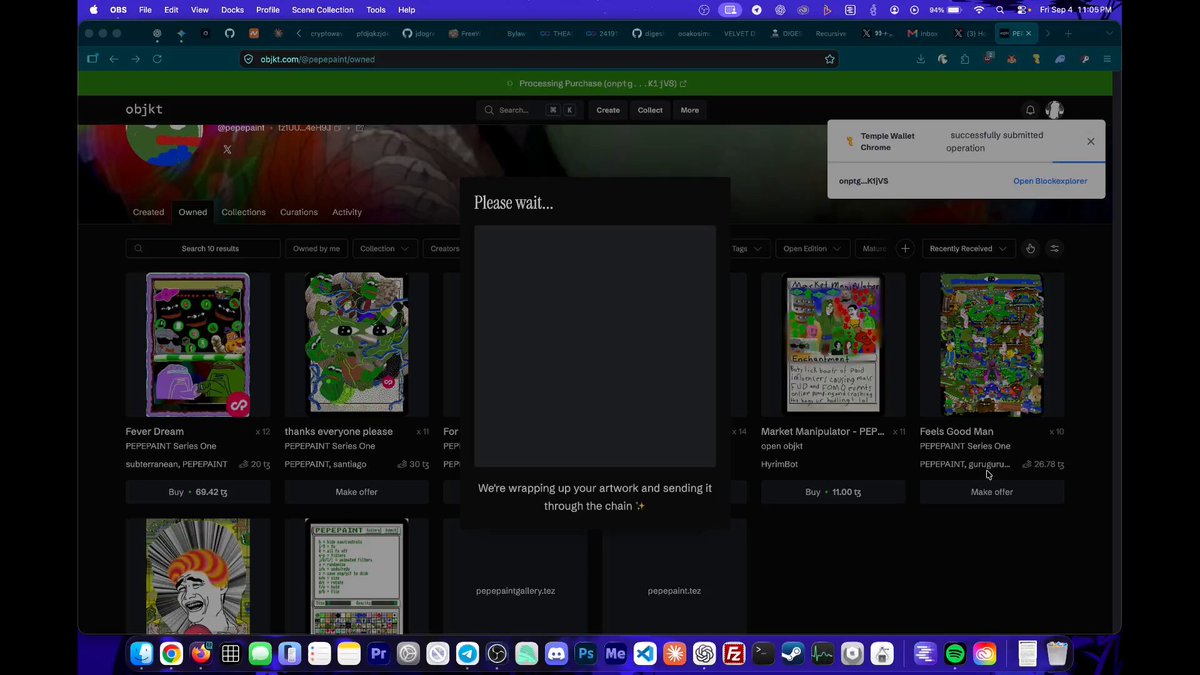Open FileZilla in the dock

[734, 654]
